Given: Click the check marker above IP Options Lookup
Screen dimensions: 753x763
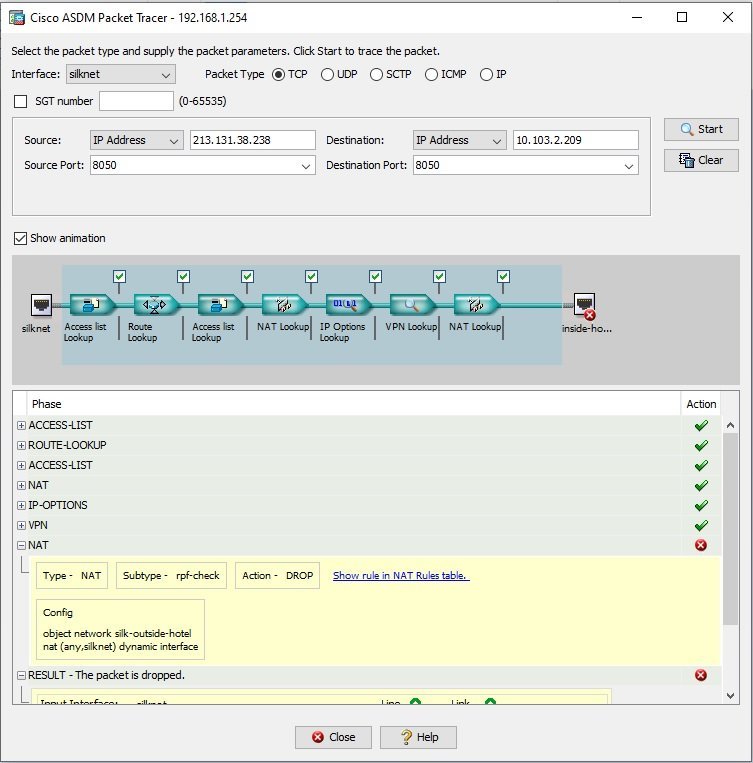Looking at the screenshot, I should click(x=375, y=277).
